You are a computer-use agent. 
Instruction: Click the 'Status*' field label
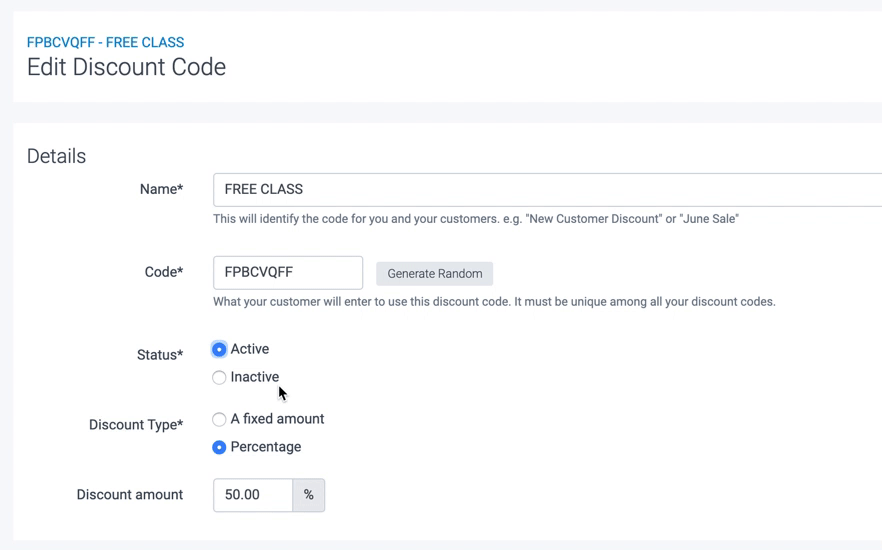(x=160, y=355)
